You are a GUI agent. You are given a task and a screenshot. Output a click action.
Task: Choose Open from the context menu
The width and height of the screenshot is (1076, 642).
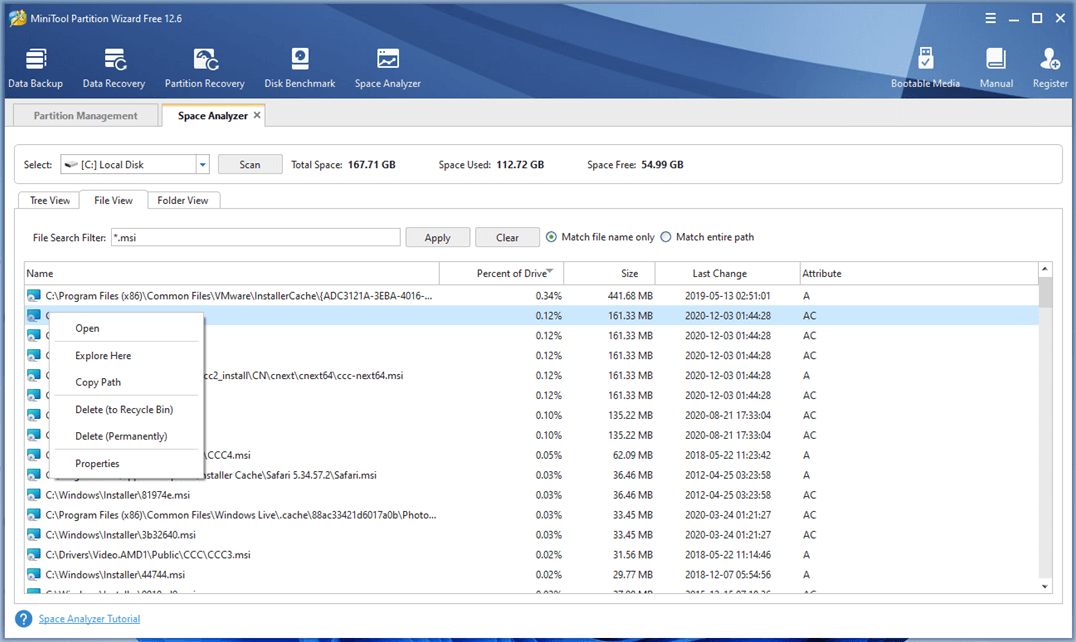pos(87,328)
